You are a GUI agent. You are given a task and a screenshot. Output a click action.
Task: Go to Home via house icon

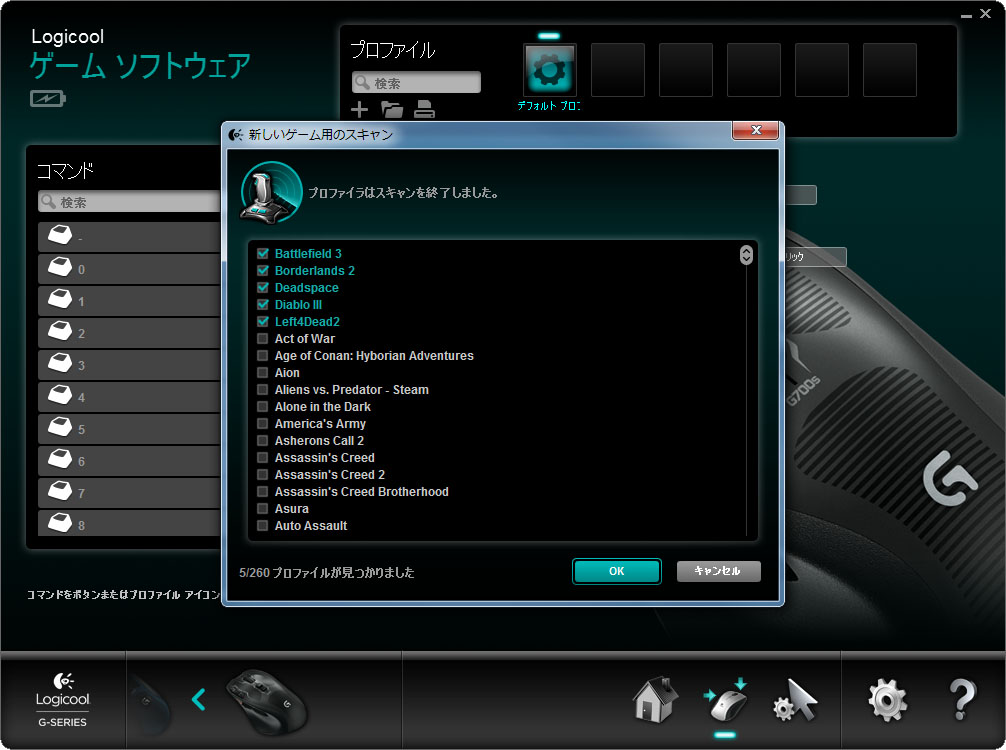point(654,700)
